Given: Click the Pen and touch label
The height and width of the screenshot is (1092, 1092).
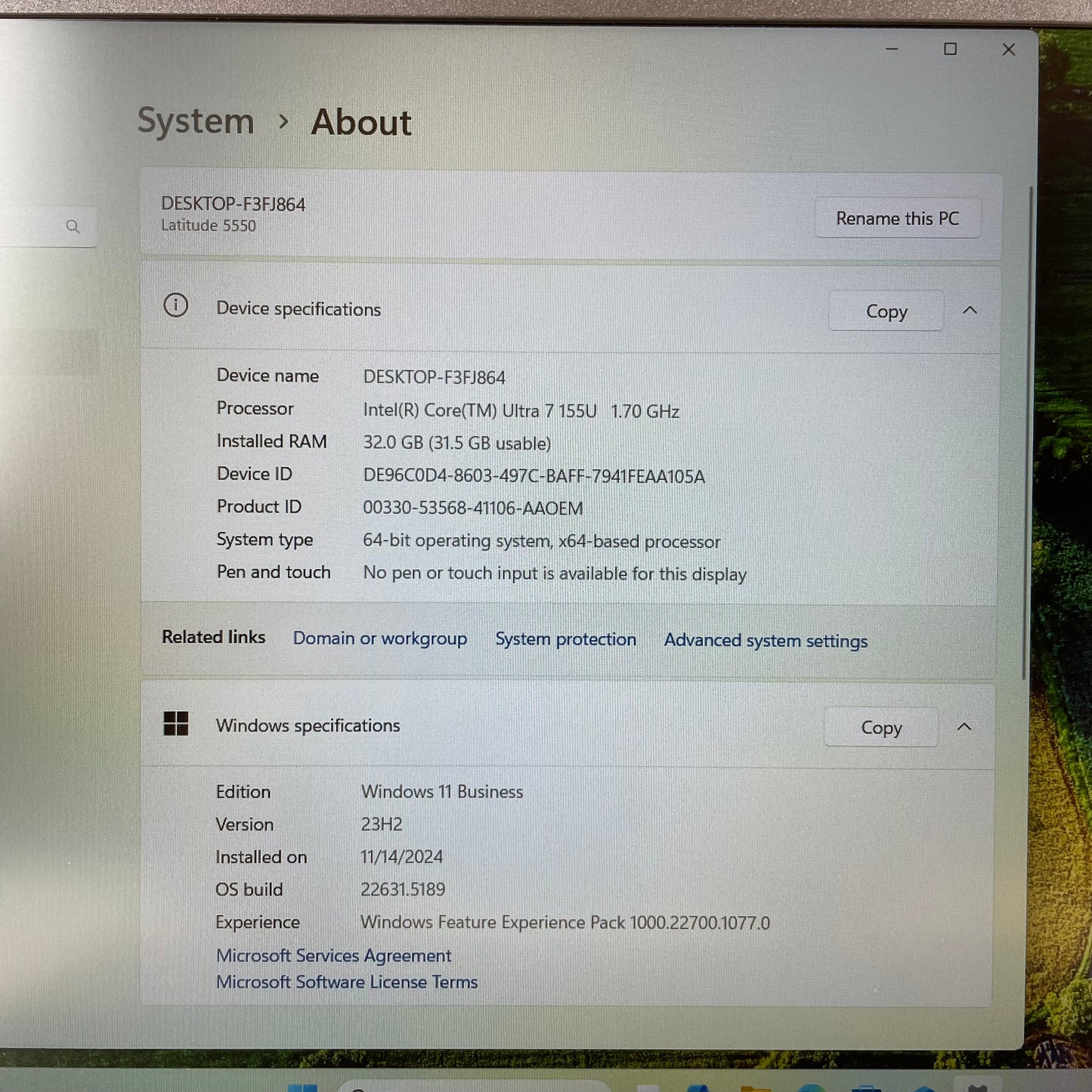Looking at the screenshot, I should (x=274, y=572).
